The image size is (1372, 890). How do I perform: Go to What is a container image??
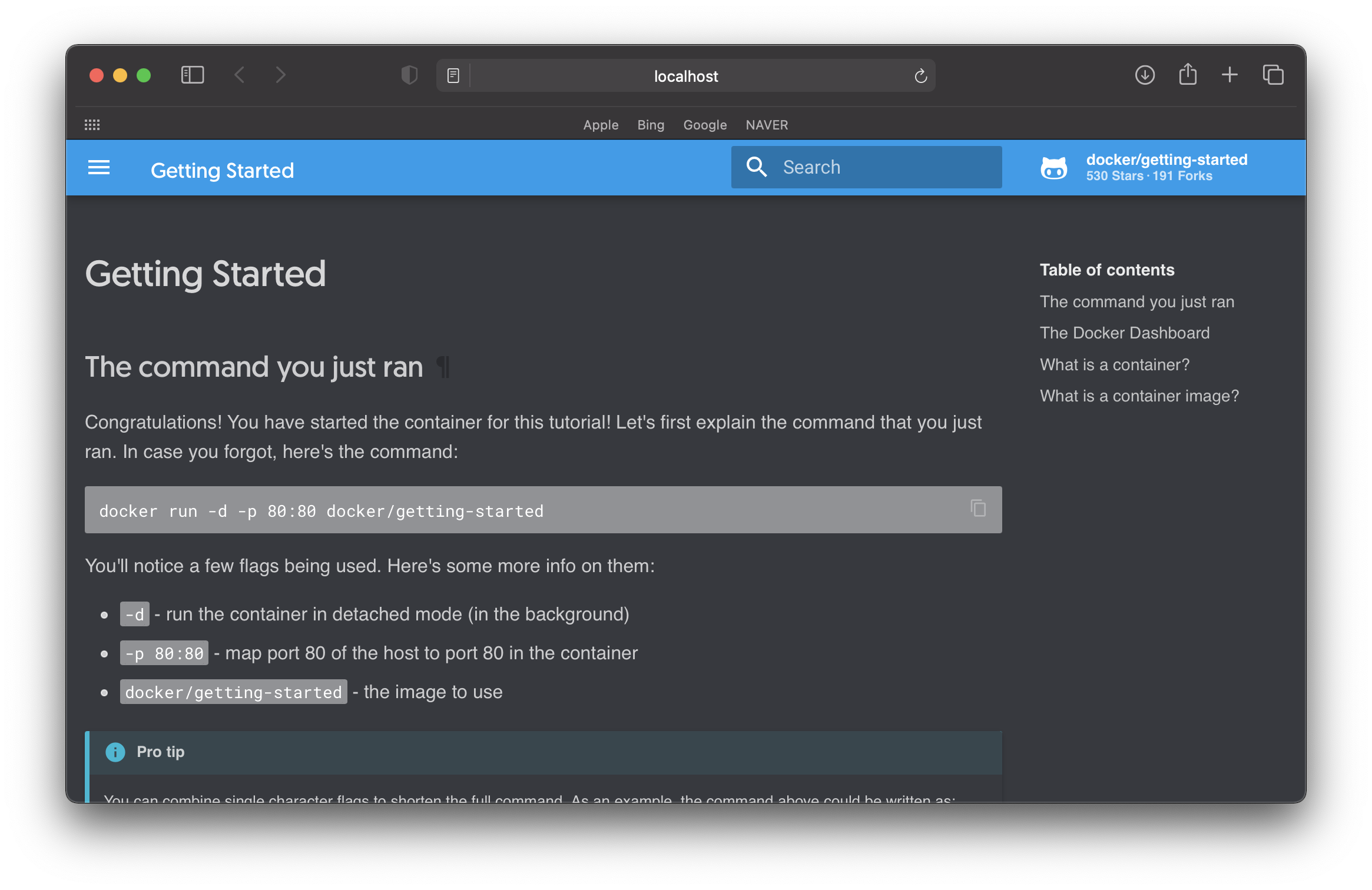tap(1139, 396)
